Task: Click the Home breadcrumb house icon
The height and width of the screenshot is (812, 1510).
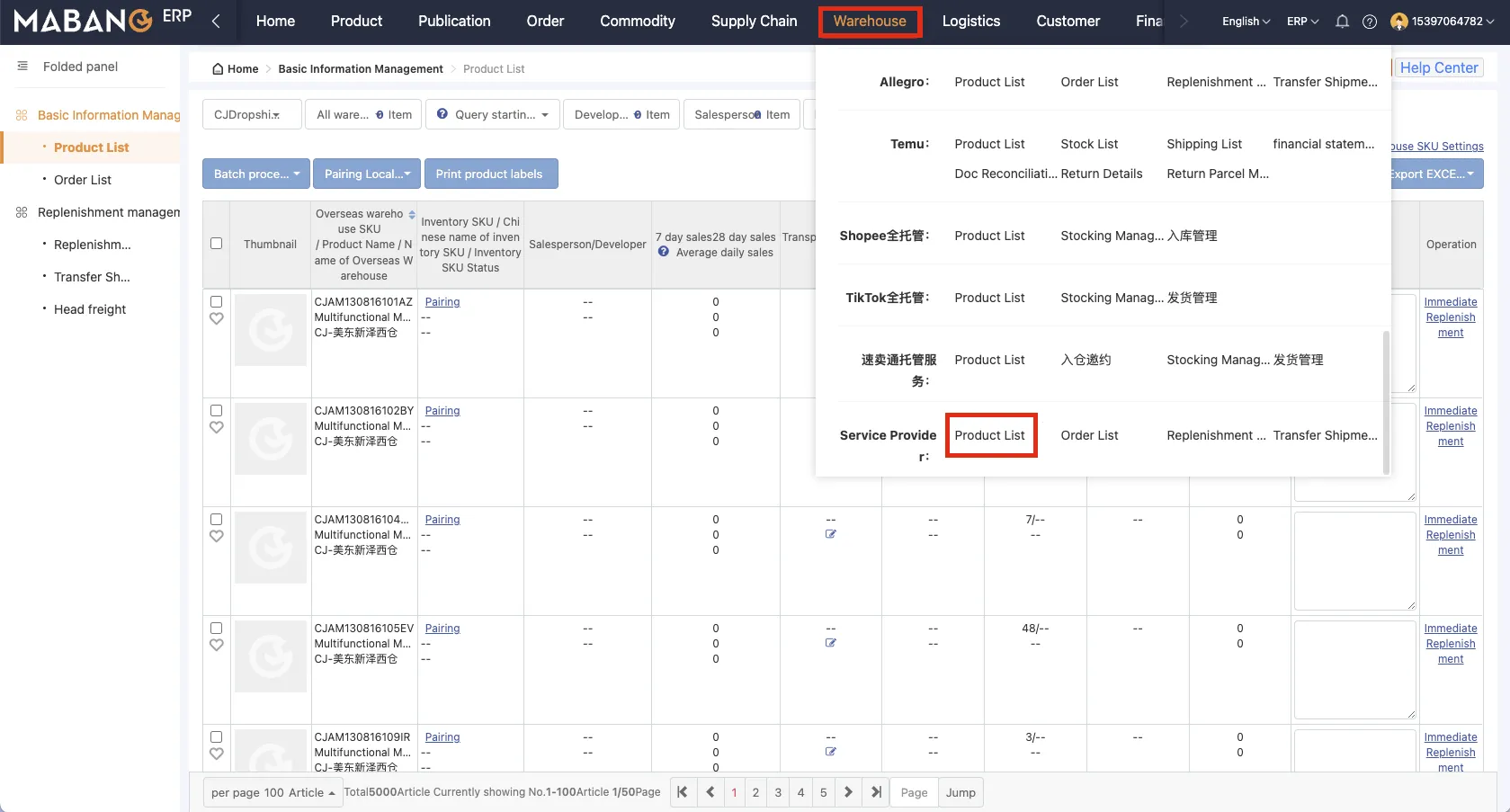Action: pos(218,69)
